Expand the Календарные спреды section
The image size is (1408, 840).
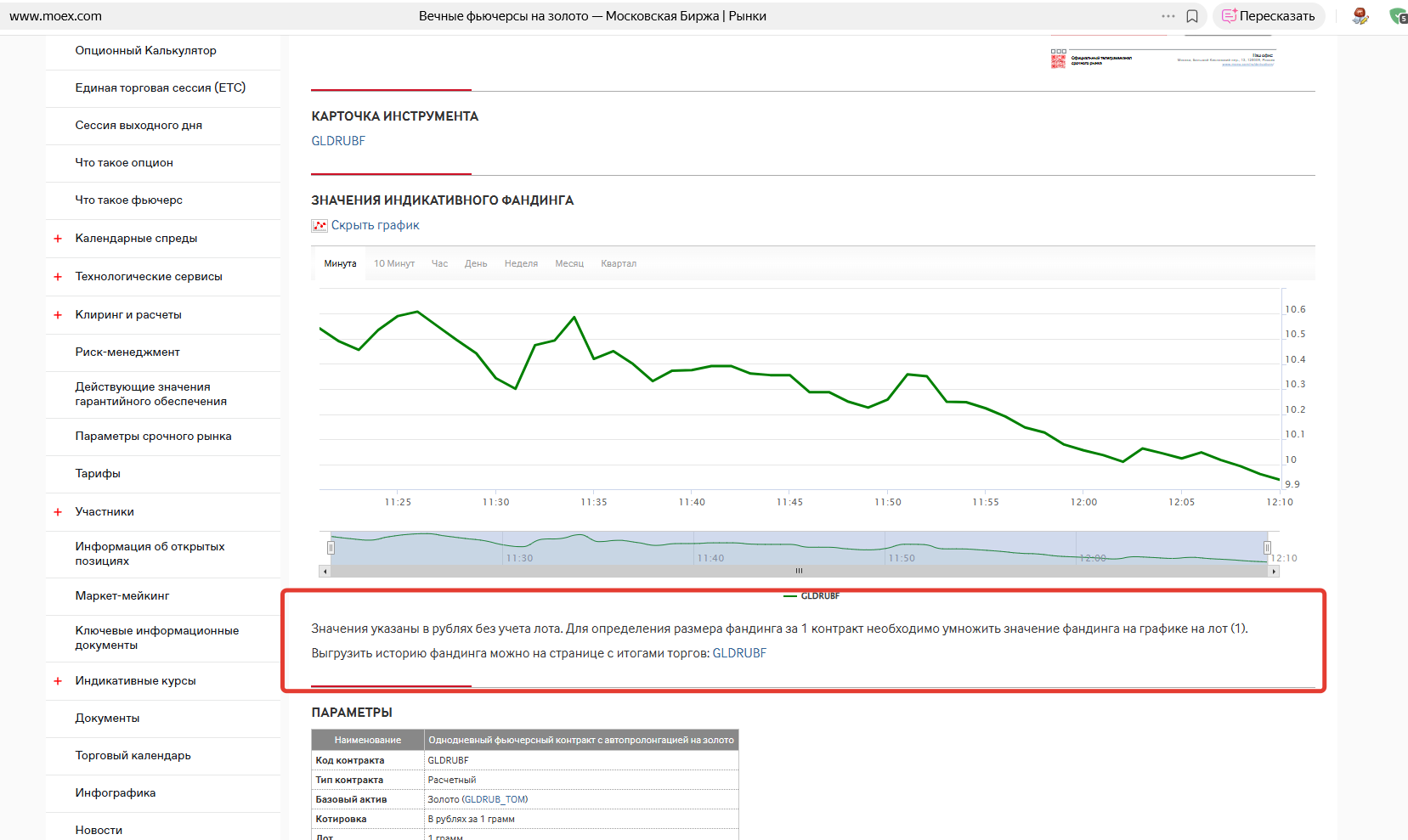coord(58,239)
